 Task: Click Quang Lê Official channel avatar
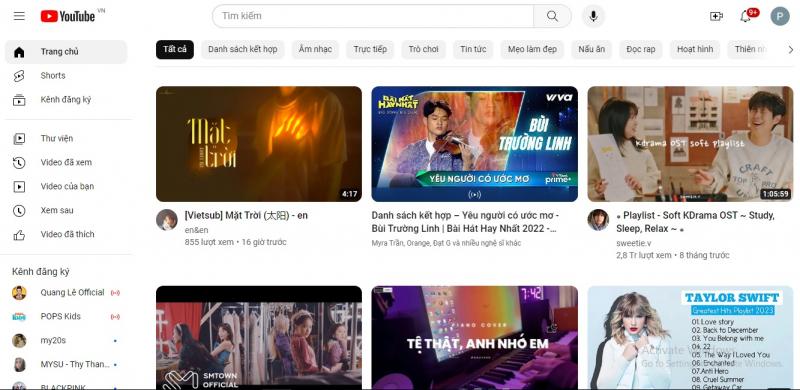[x=19, y=293]
